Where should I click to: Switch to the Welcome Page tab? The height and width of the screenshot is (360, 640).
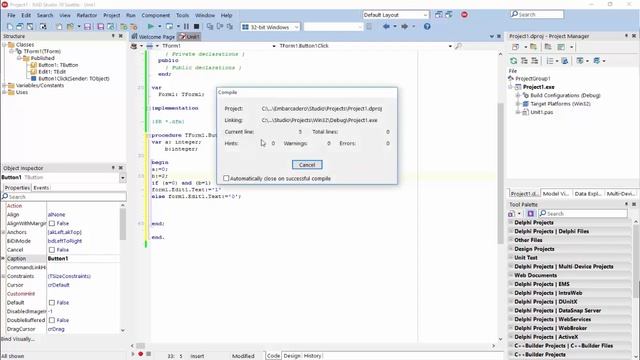click(153, 37)
